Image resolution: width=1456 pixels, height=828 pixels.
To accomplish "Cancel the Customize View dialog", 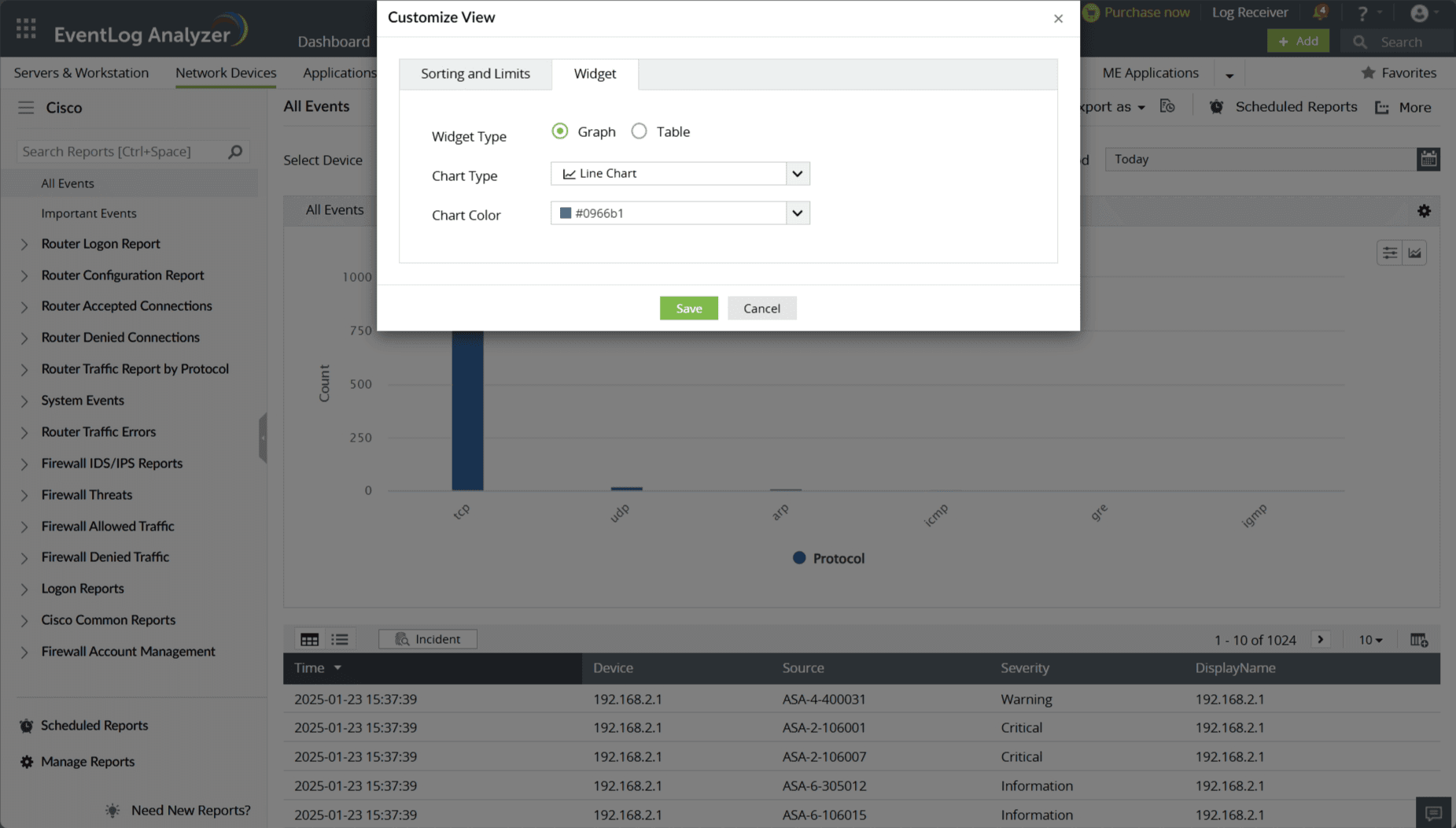I will point(762,309).
